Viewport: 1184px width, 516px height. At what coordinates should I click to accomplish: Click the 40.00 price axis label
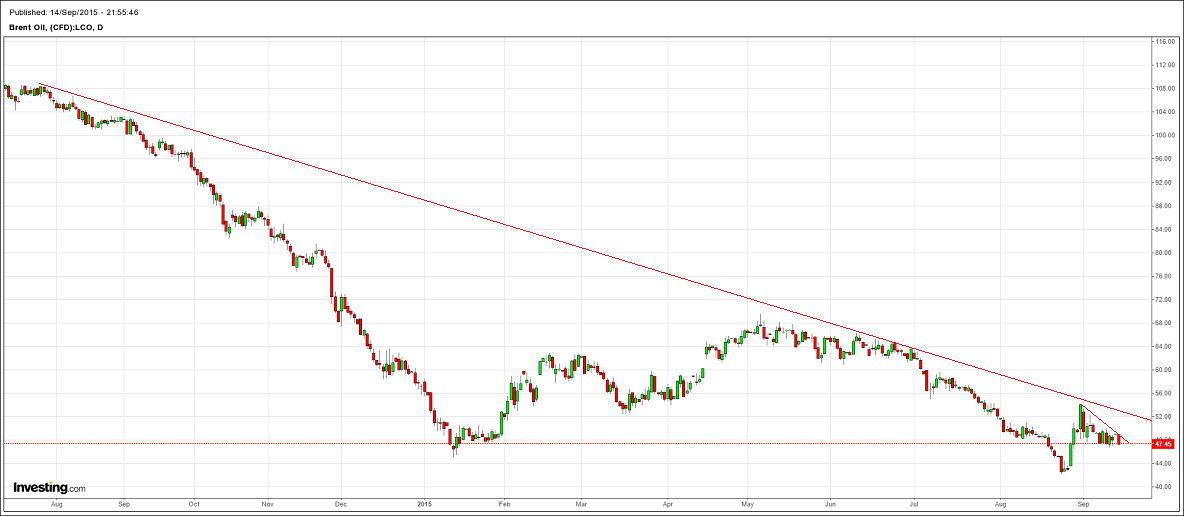pyautogui.click(x=1164, y=487)
